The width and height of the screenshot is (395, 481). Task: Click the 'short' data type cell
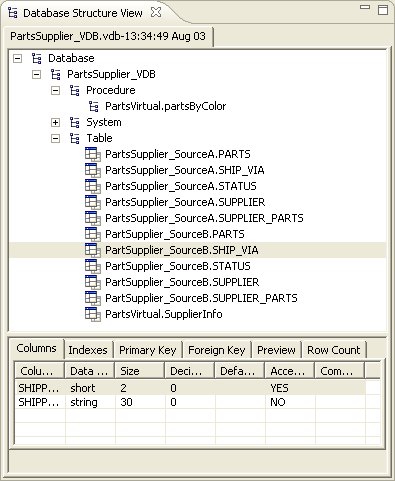(83, 388)
